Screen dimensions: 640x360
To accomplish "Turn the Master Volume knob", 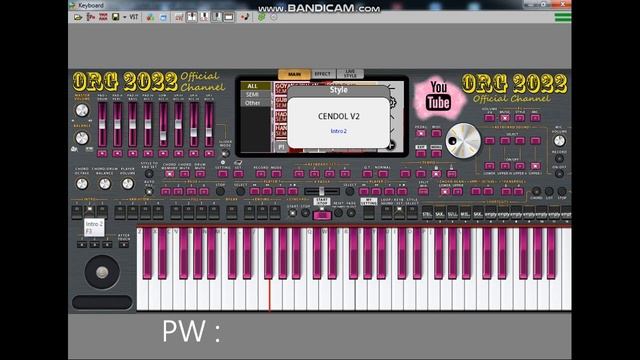I will [82, 110].
